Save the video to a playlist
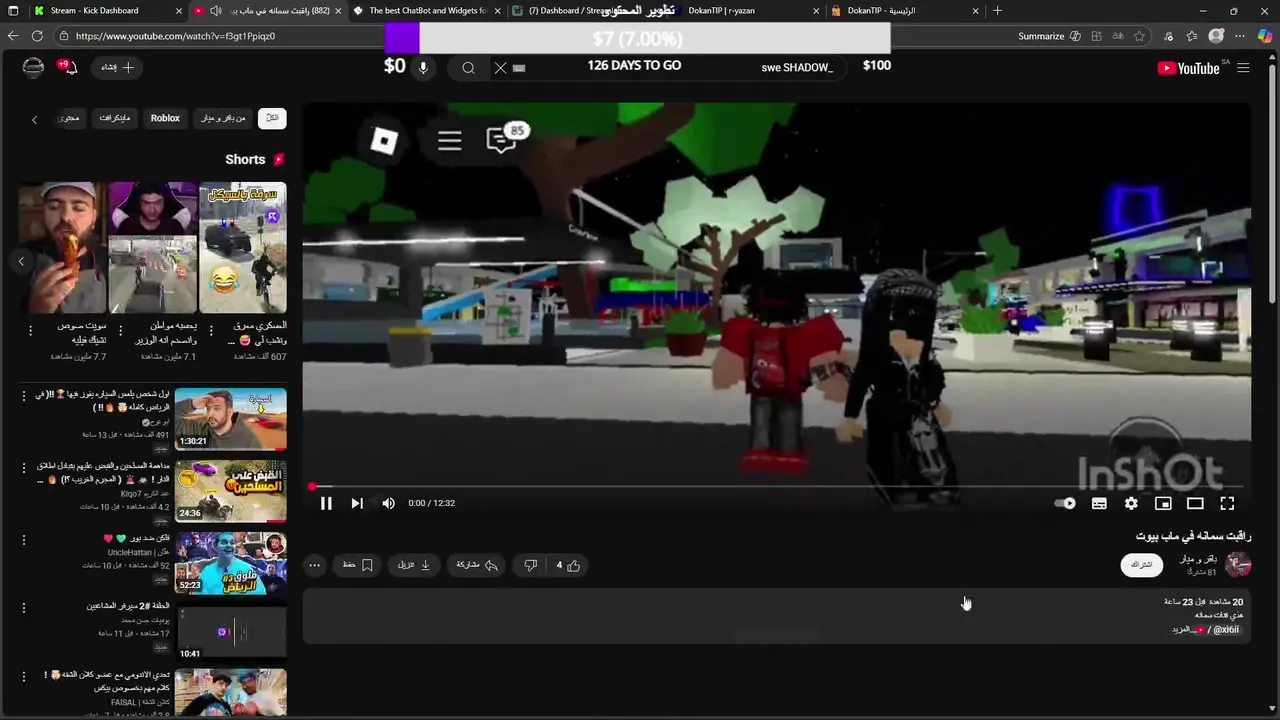This screenshot has width=1280, height=720. click(358, 565)
